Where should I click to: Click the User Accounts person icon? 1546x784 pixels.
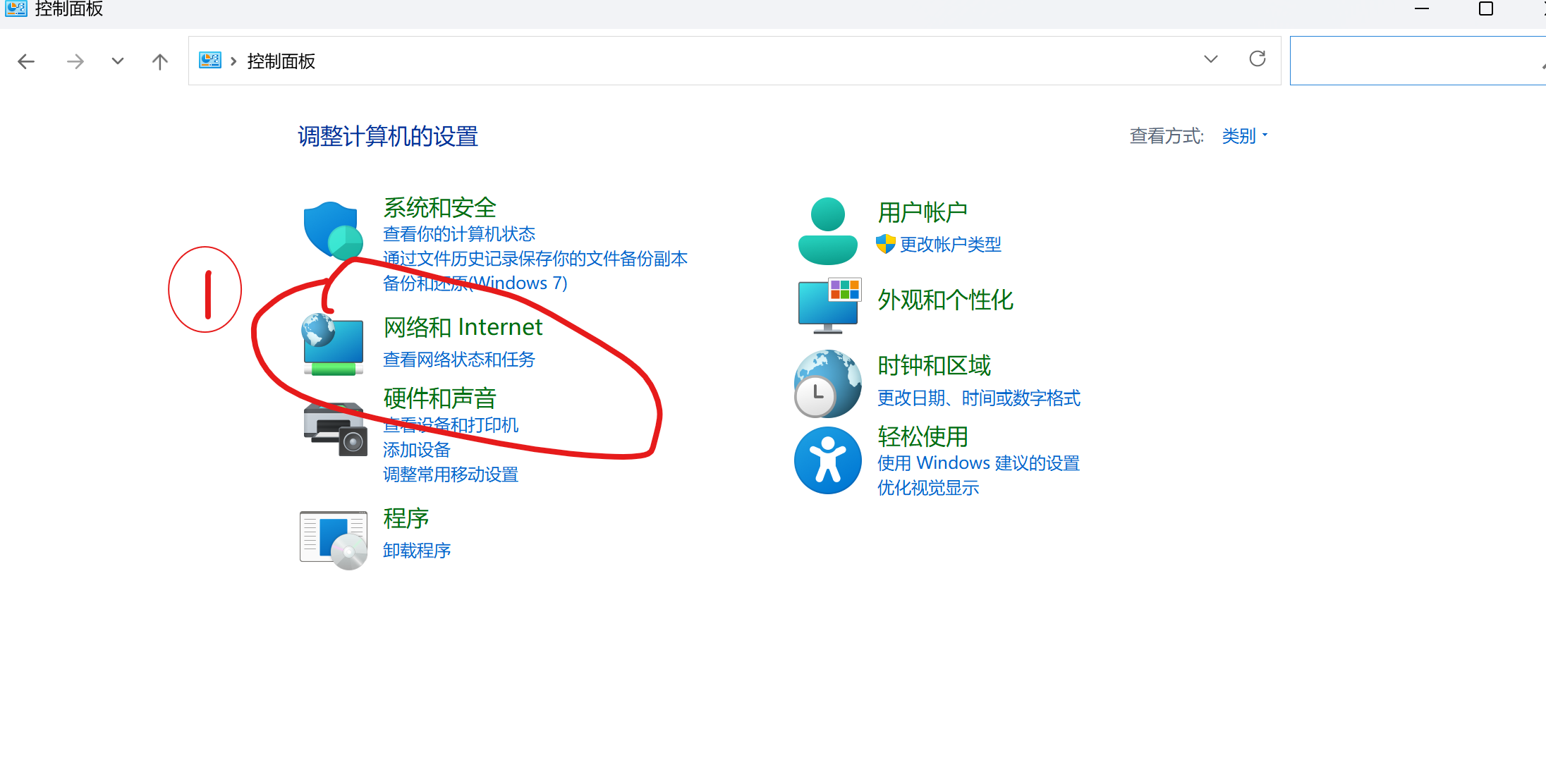(x=827, y=231)
